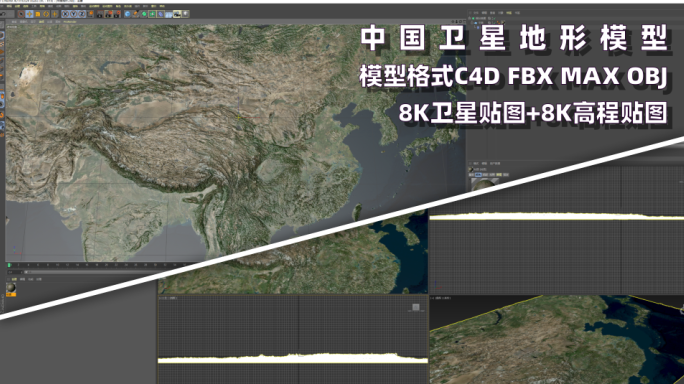Open the ProRender viewport menu
This screenshot has height=384, width=684.
[x=70, y=21]
